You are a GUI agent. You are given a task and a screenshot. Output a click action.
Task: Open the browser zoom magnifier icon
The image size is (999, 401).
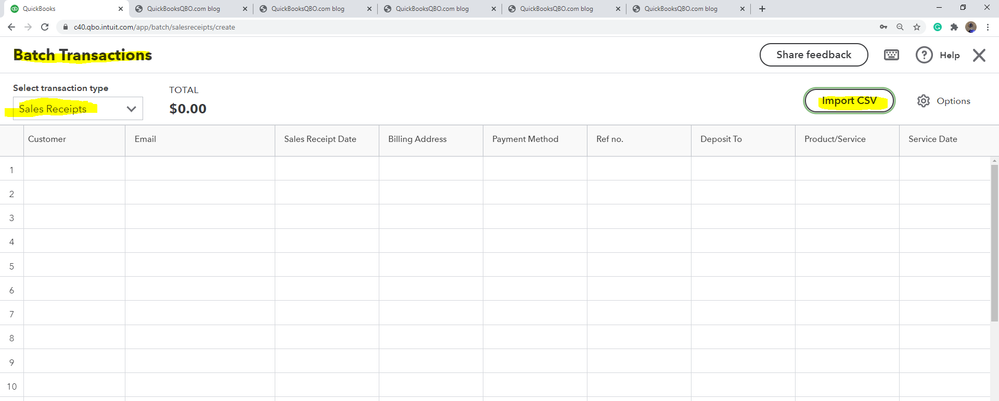pos(900,27)
